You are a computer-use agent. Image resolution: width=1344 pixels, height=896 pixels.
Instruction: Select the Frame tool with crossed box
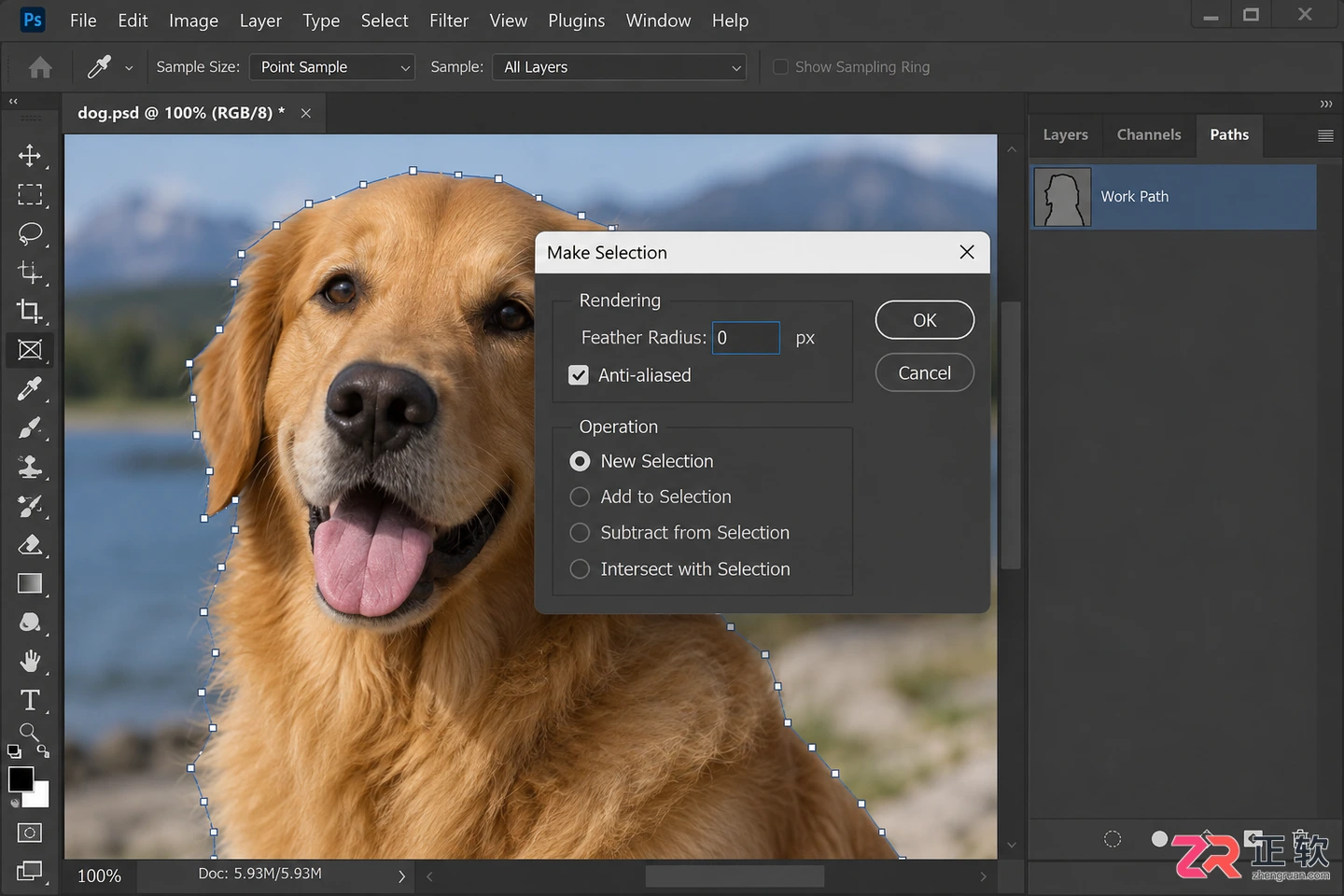30,350
